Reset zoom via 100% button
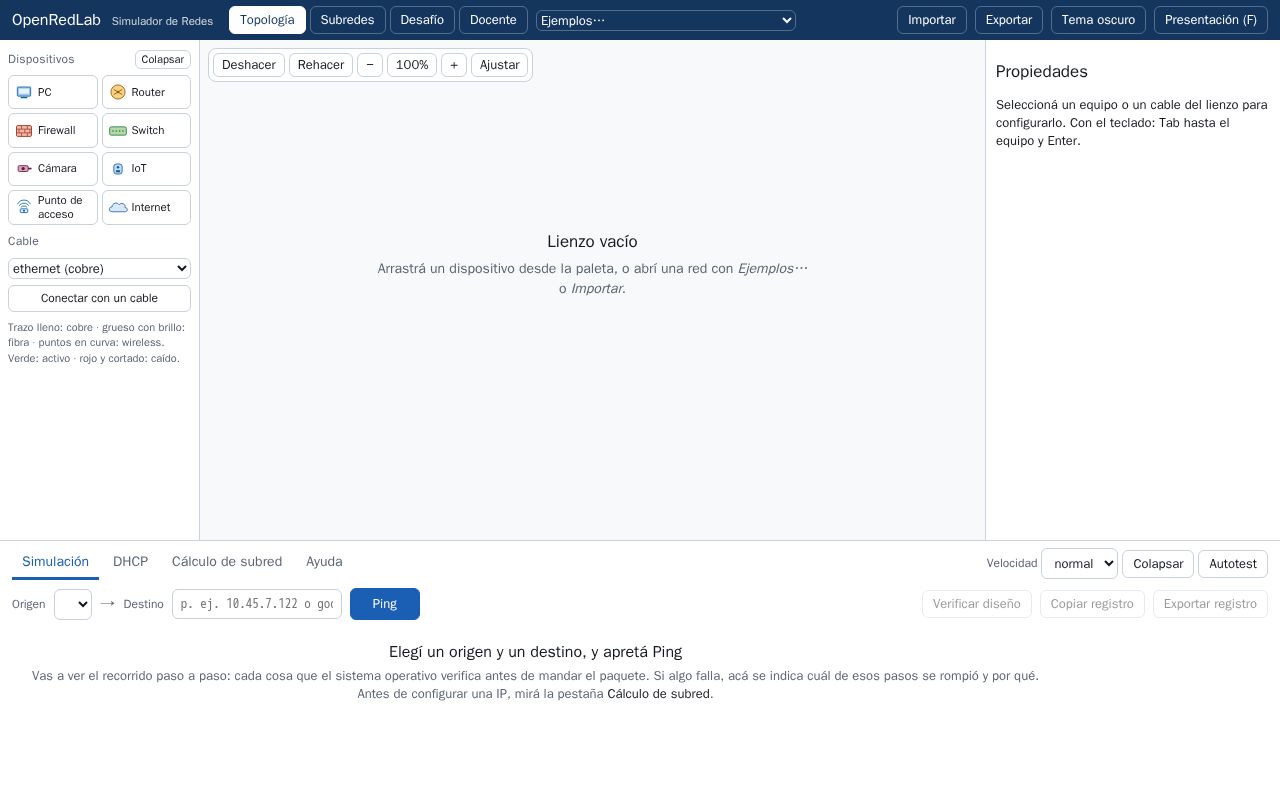1280x800 pixels. point(412,65)
